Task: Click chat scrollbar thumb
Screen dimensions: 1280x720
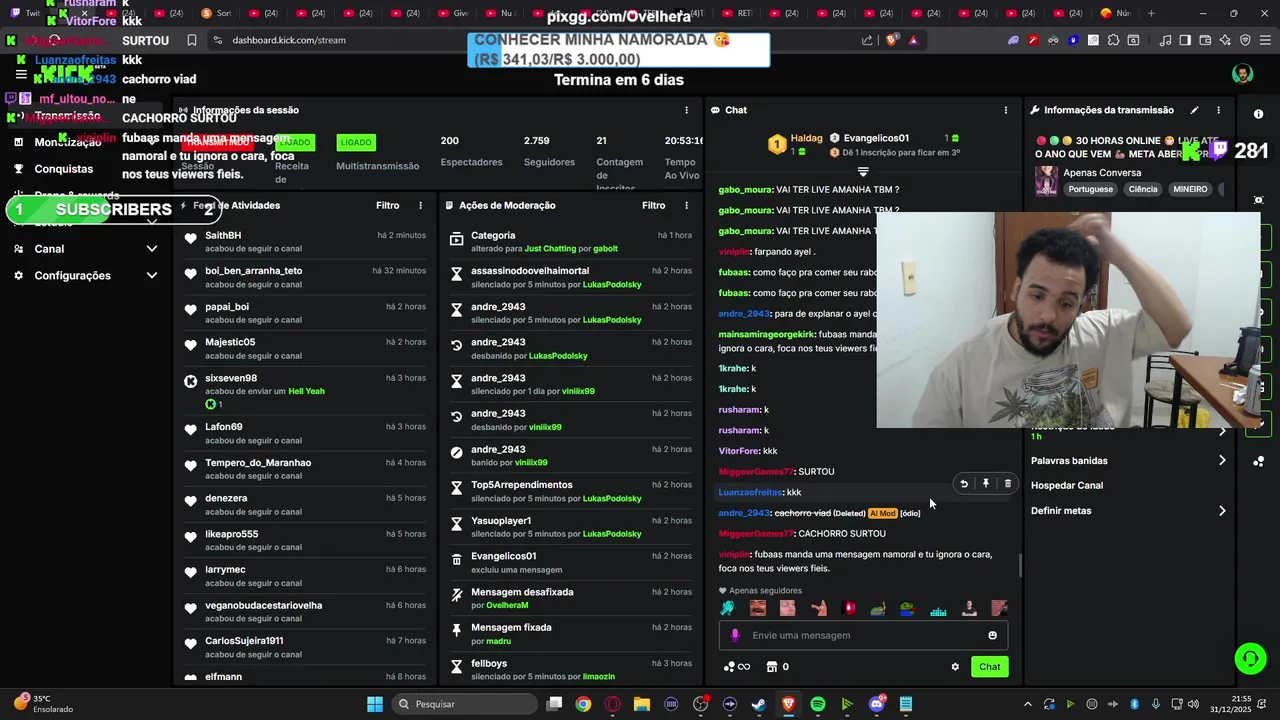Action: [1020, 565]
